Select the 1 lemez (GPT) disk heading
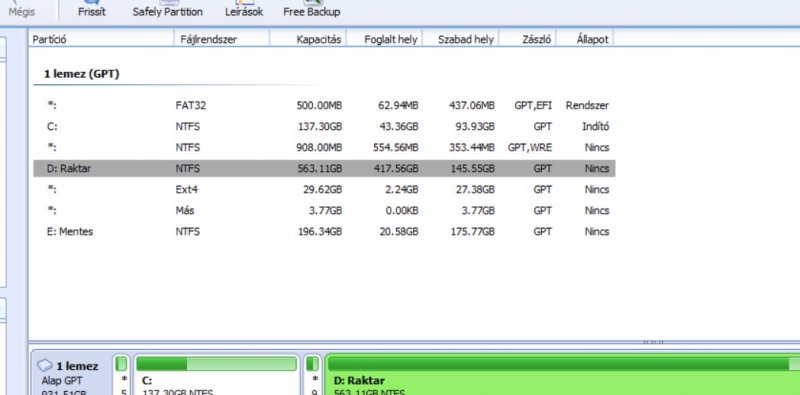This screenshot has width=800, height=395. (x=81, y=74)
